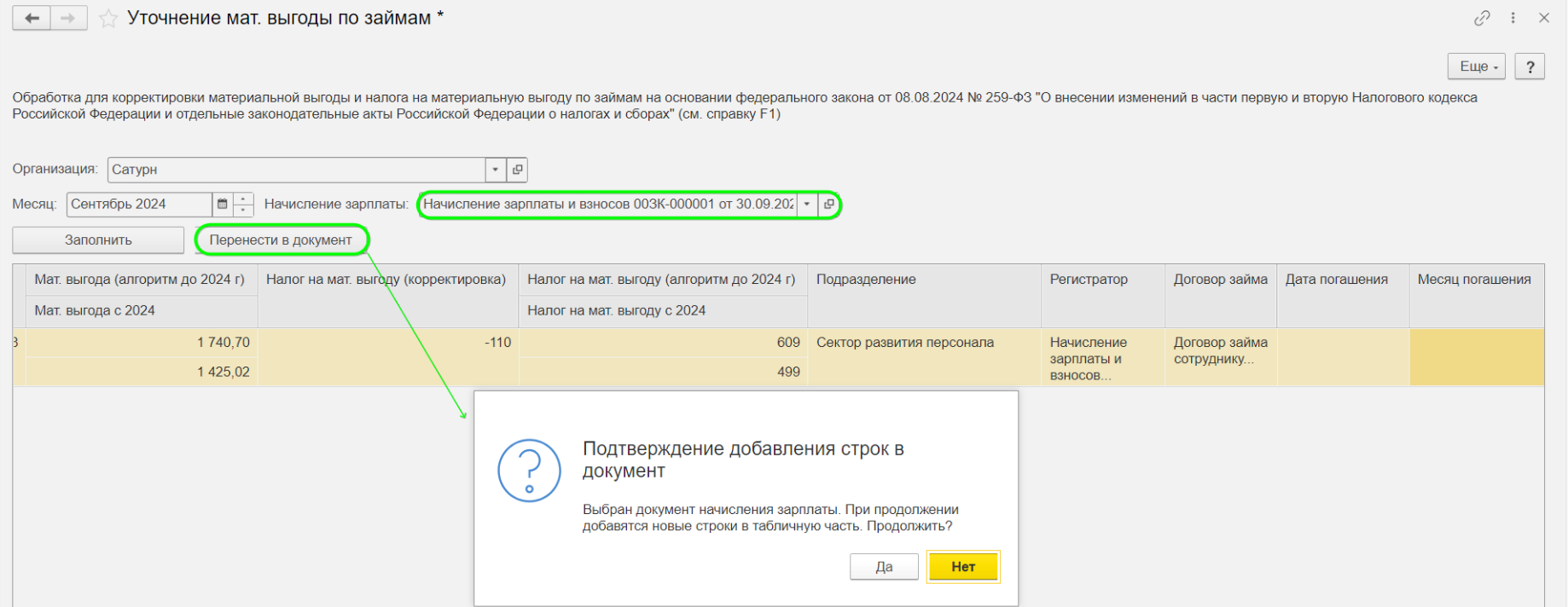1568x607 pixels.
Task: Select empty Дата погашения cell in row
Action: click(x=1343, y=358)
